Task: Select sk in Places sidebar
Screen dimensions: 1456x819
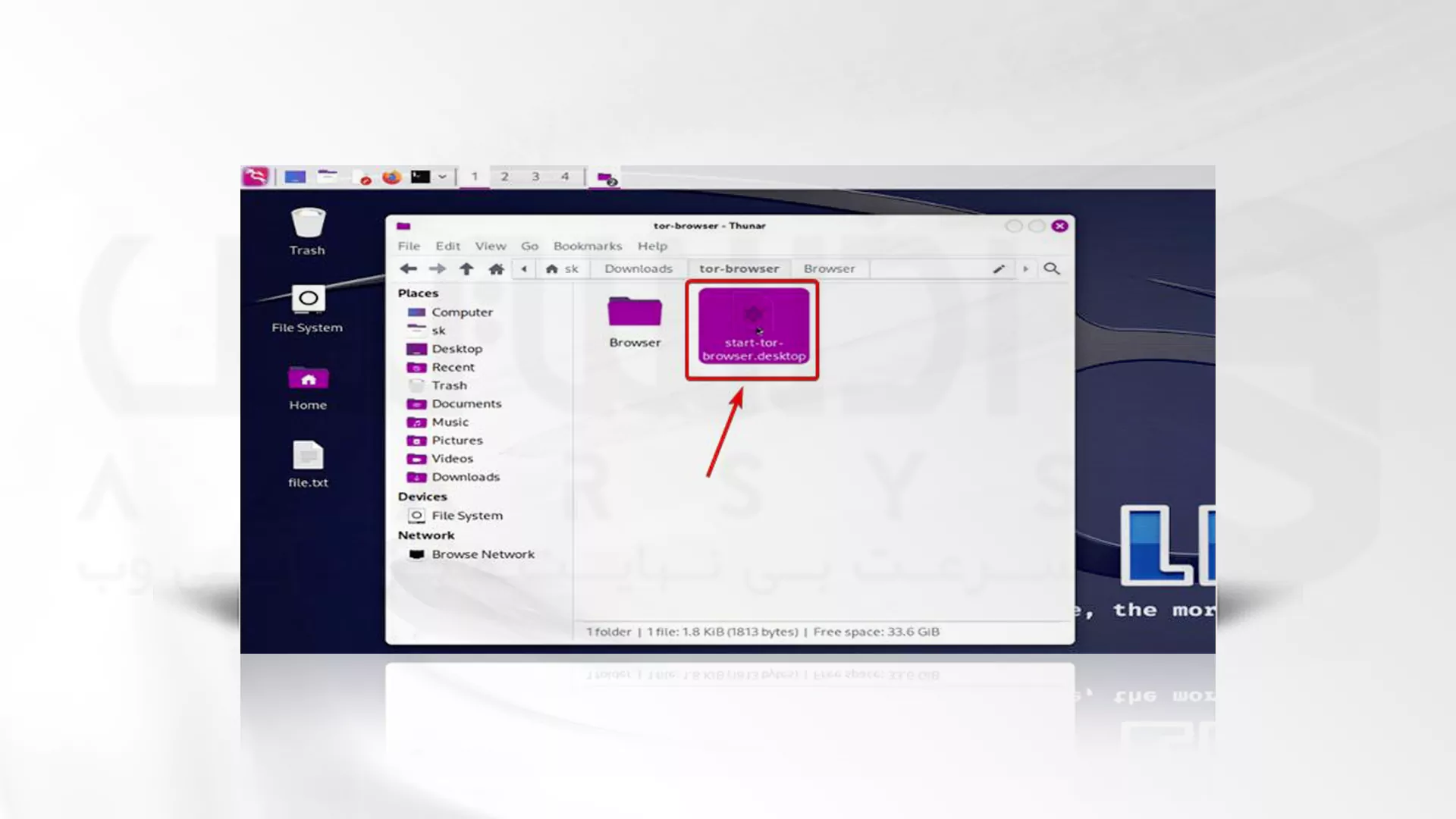Action: 427,331
